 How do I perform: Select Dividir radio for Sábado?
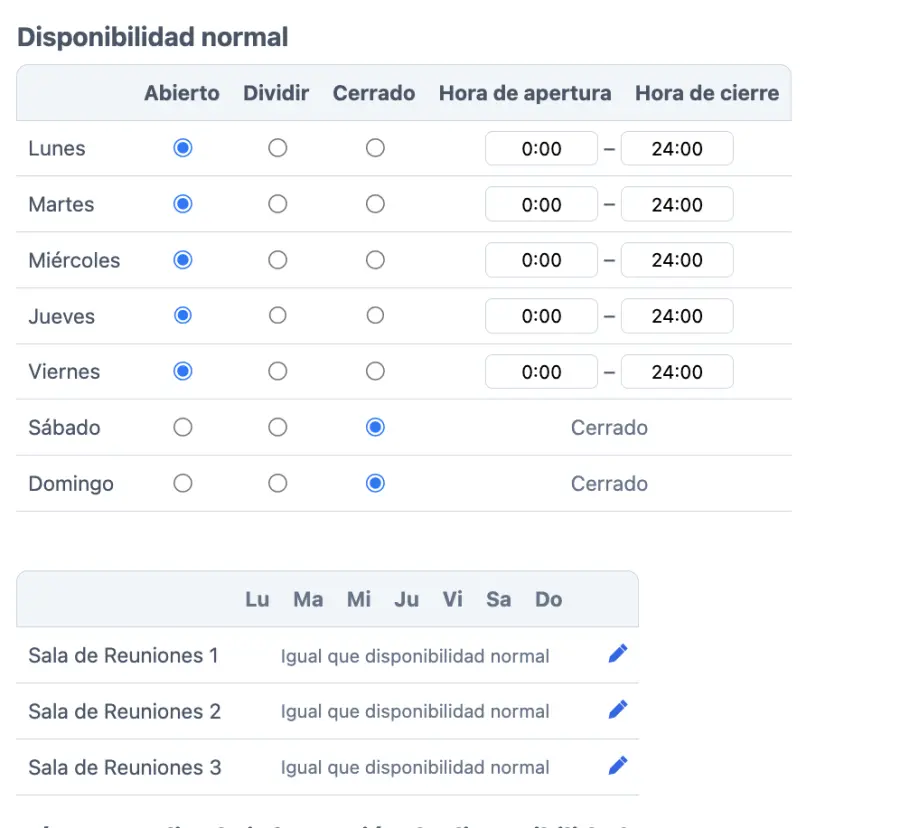coord(278,427)
